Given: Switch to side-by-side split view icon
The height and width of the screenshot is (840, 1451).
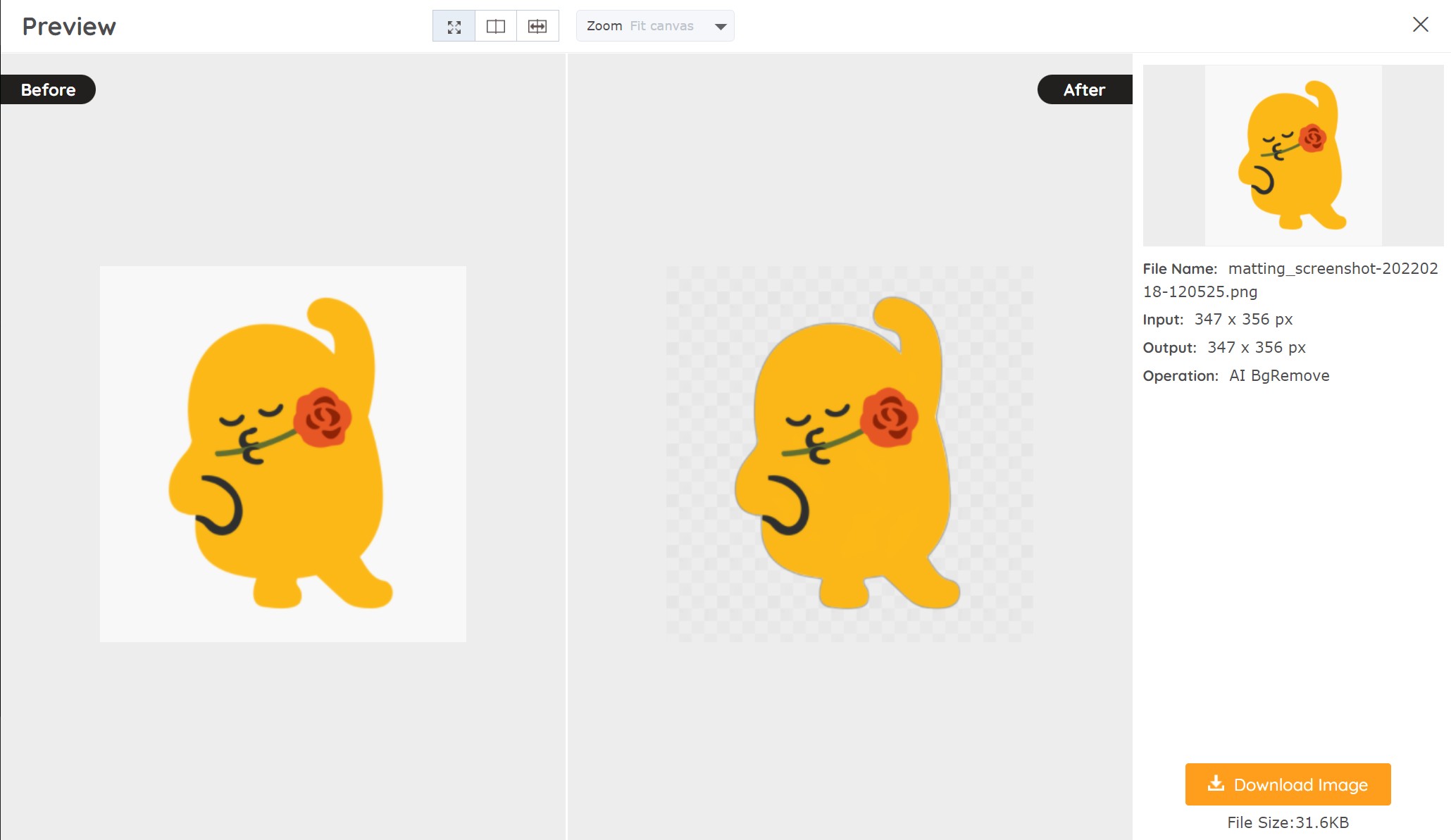Looking at the screenshot, I should click(496, 26).
